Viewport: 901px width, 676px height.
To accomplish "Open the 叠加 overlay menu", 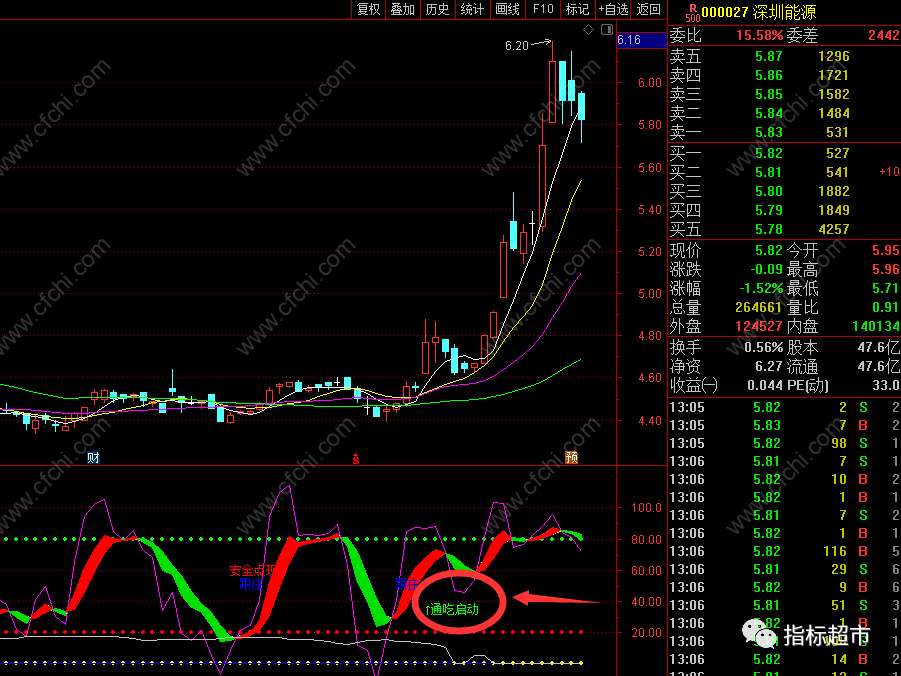I will click(x=403, y=9).
